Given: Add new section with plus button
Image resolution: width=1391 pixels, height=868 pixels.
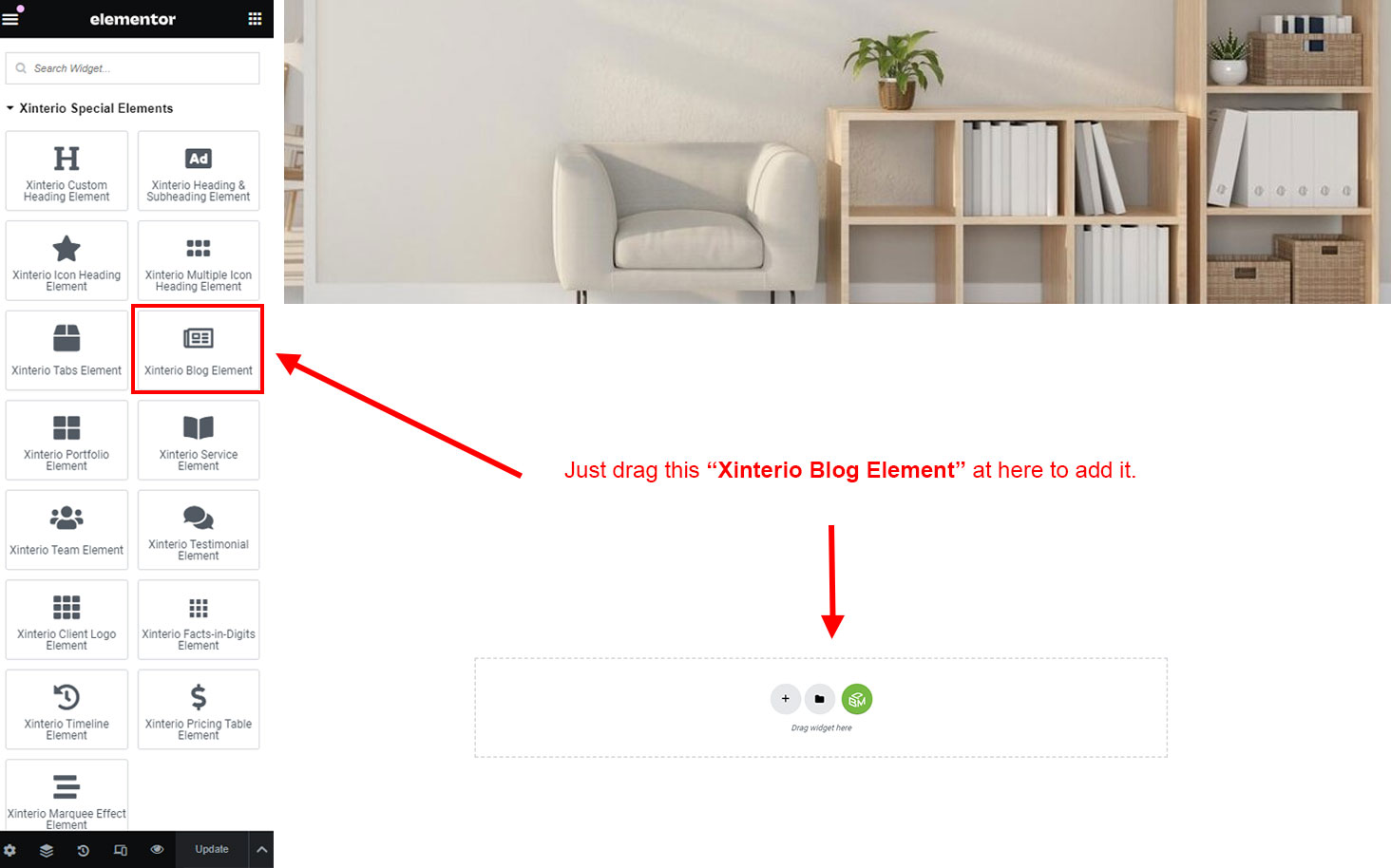Looking at the screenshot, I should pos(785,699).
